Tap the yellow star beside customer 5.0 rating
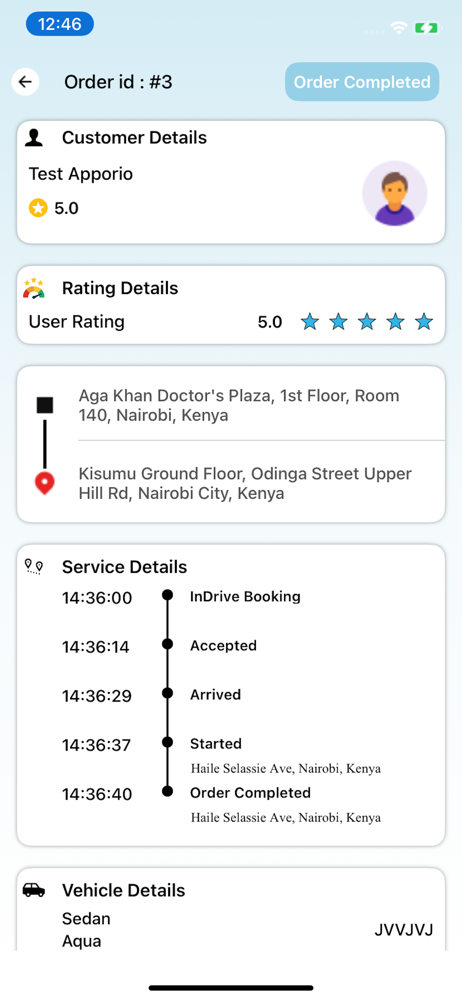Viewport: 462px width, 1000px height. [38, 207]
